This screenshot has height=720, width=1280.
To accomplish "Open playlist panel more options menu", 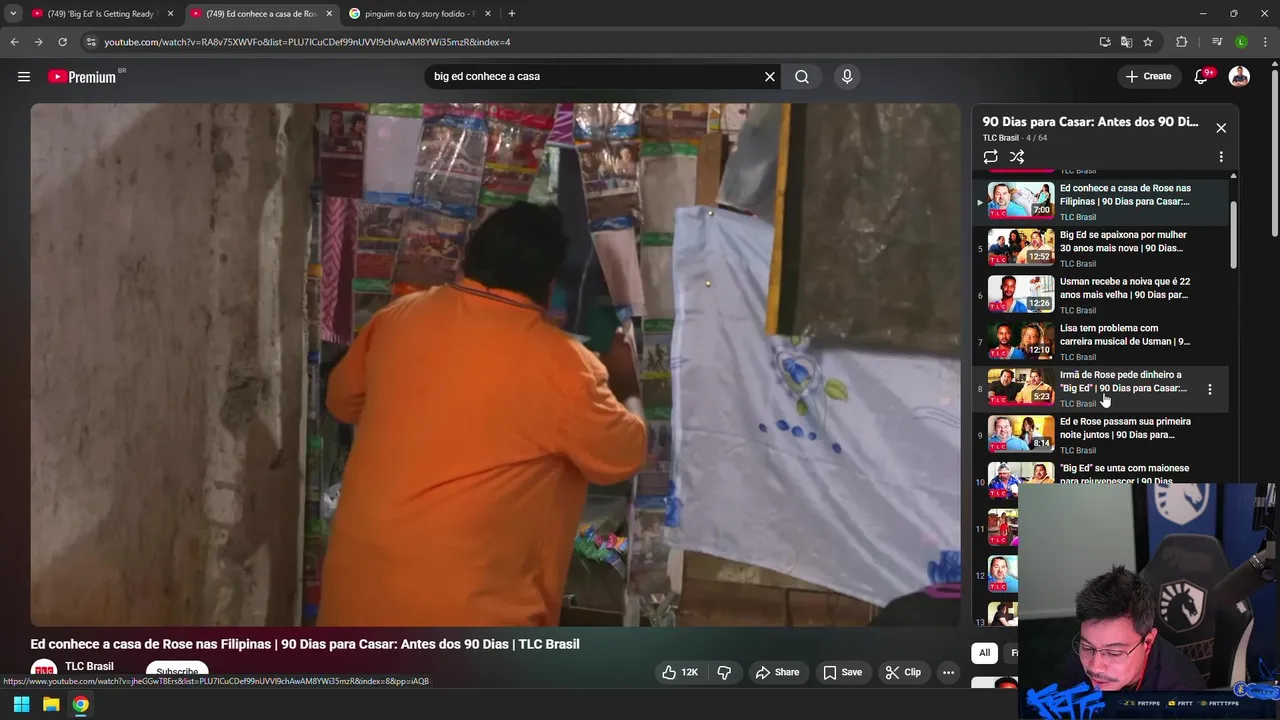I will 1221,157.
